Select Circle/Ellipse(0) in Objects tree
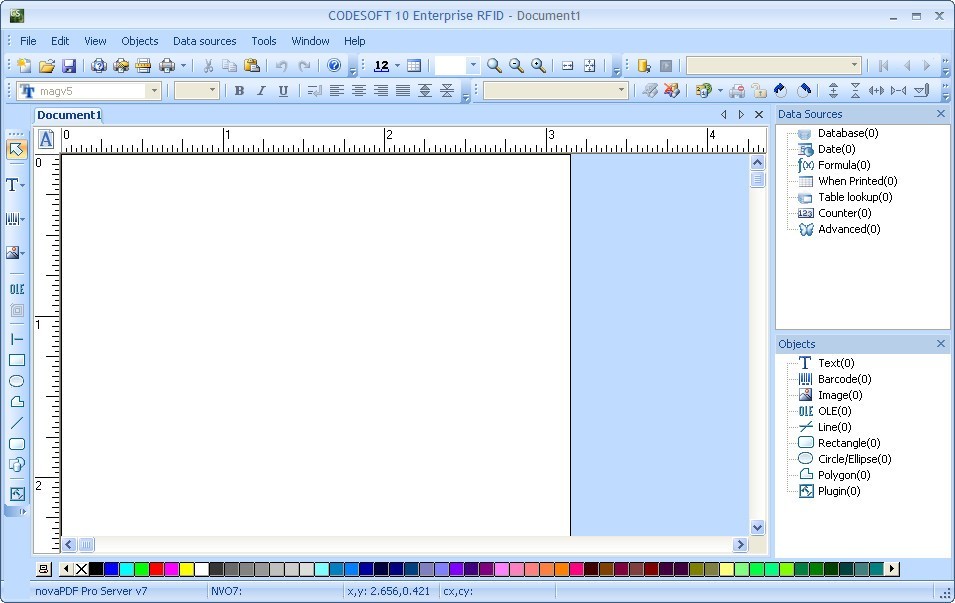 pos(854,459)
